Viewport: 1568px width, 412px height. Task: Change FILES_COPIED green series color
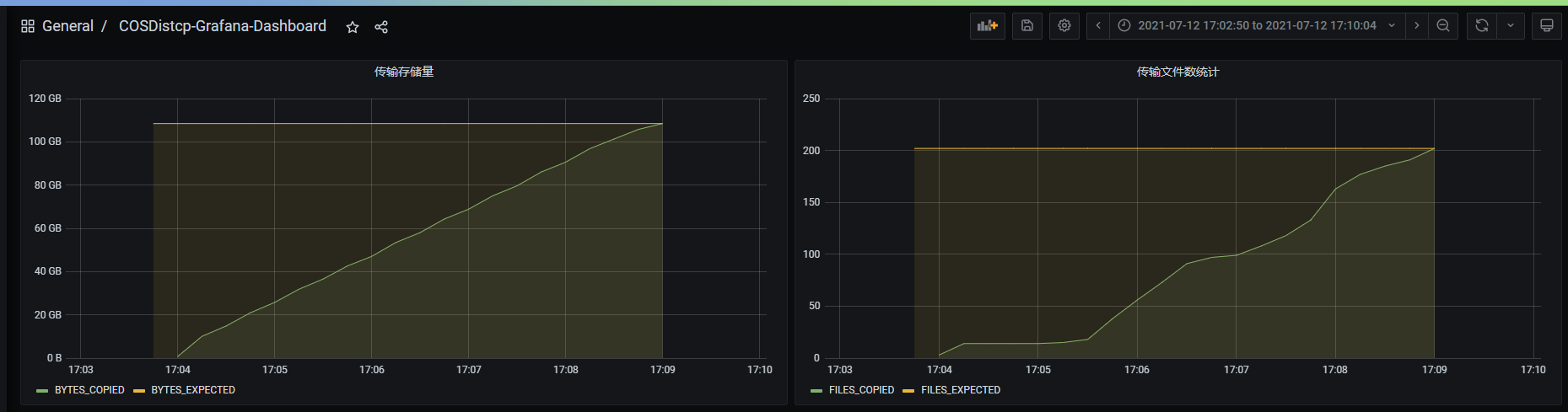click(x=816, y=391)
